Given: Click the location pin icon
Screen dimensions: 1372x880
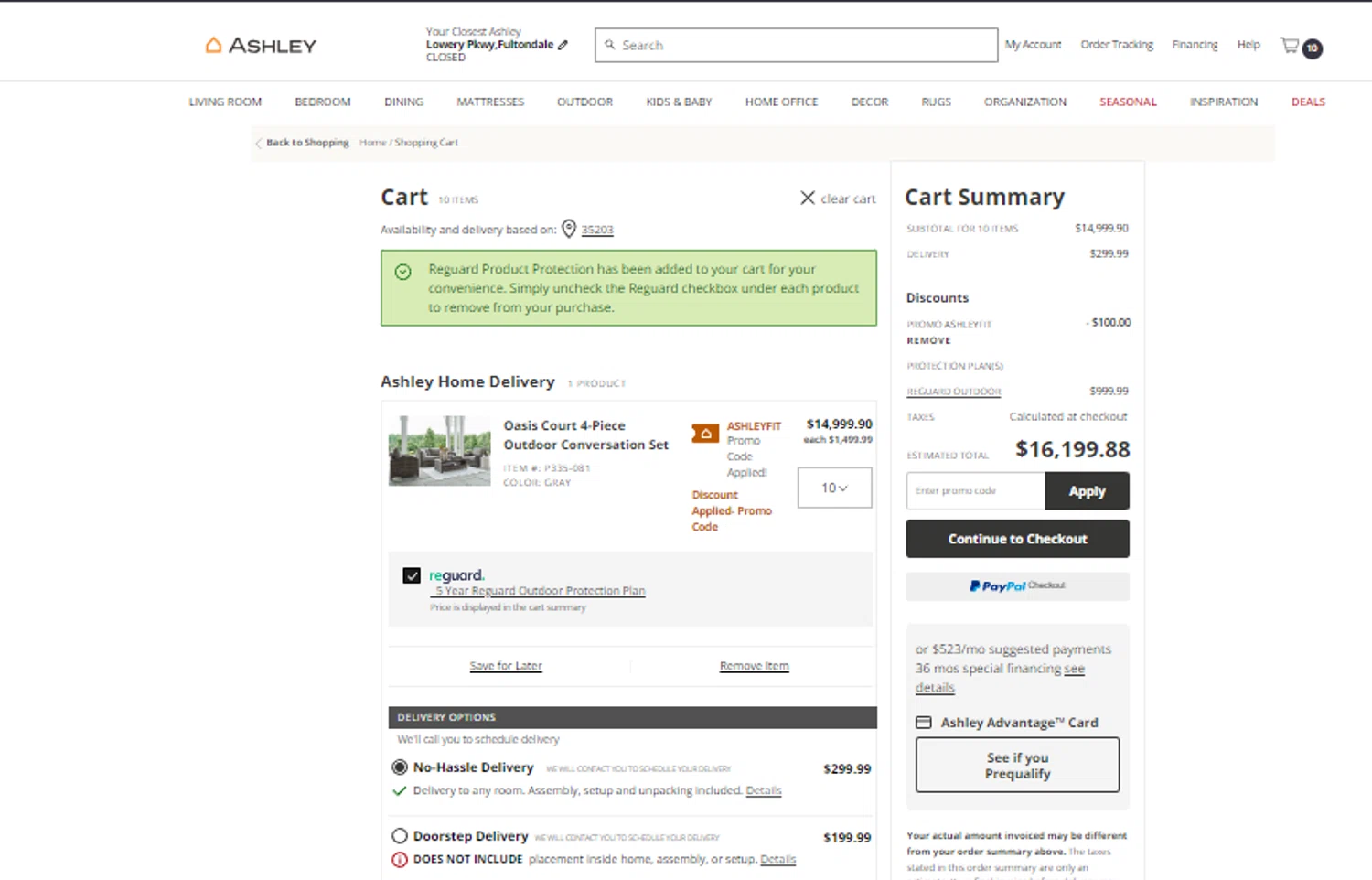Looking at the screenshot, I should click(569, 229).
